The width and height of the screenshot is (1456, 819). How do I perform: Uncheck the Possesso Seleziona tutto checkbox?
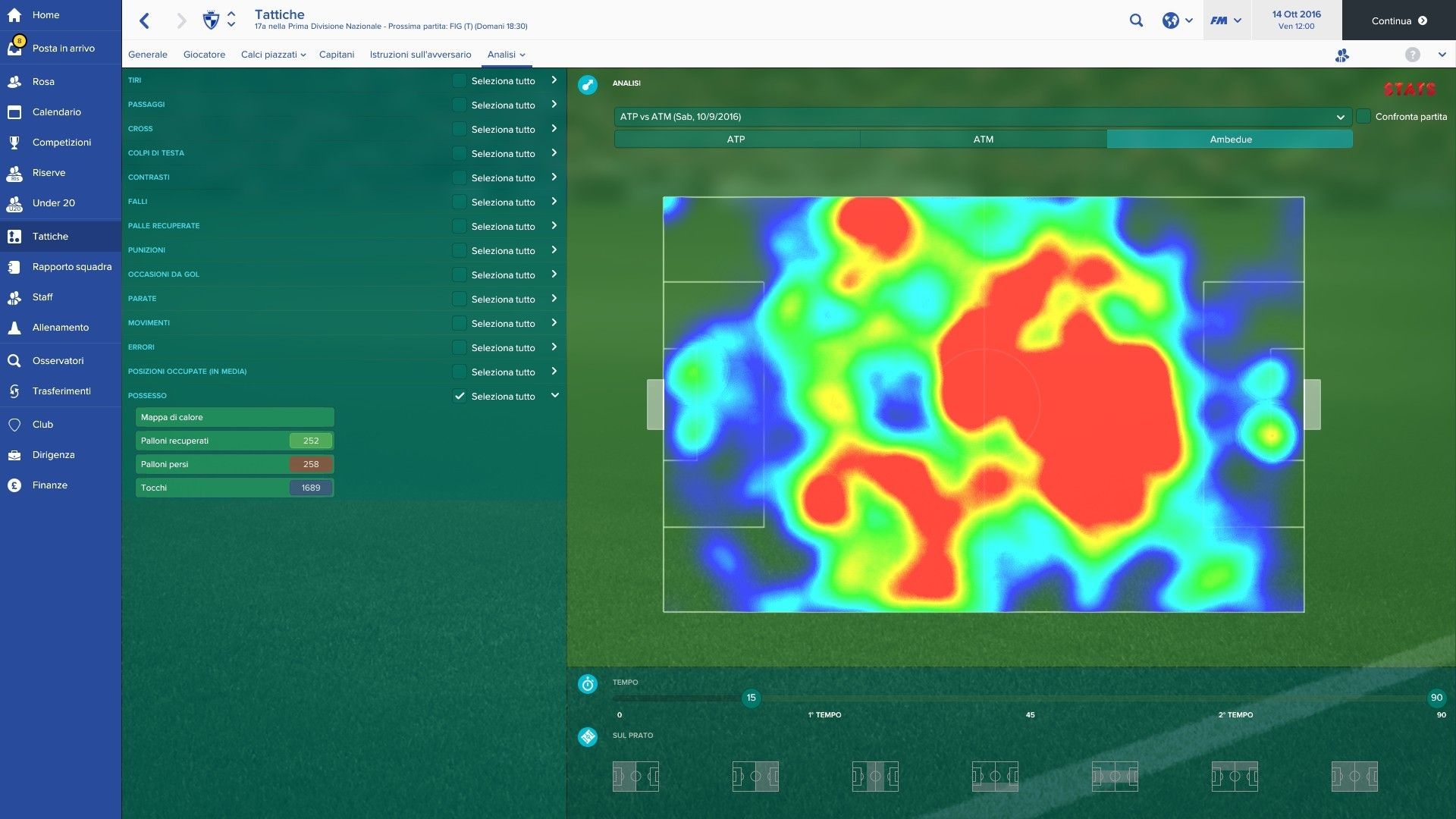coord(459,396)
